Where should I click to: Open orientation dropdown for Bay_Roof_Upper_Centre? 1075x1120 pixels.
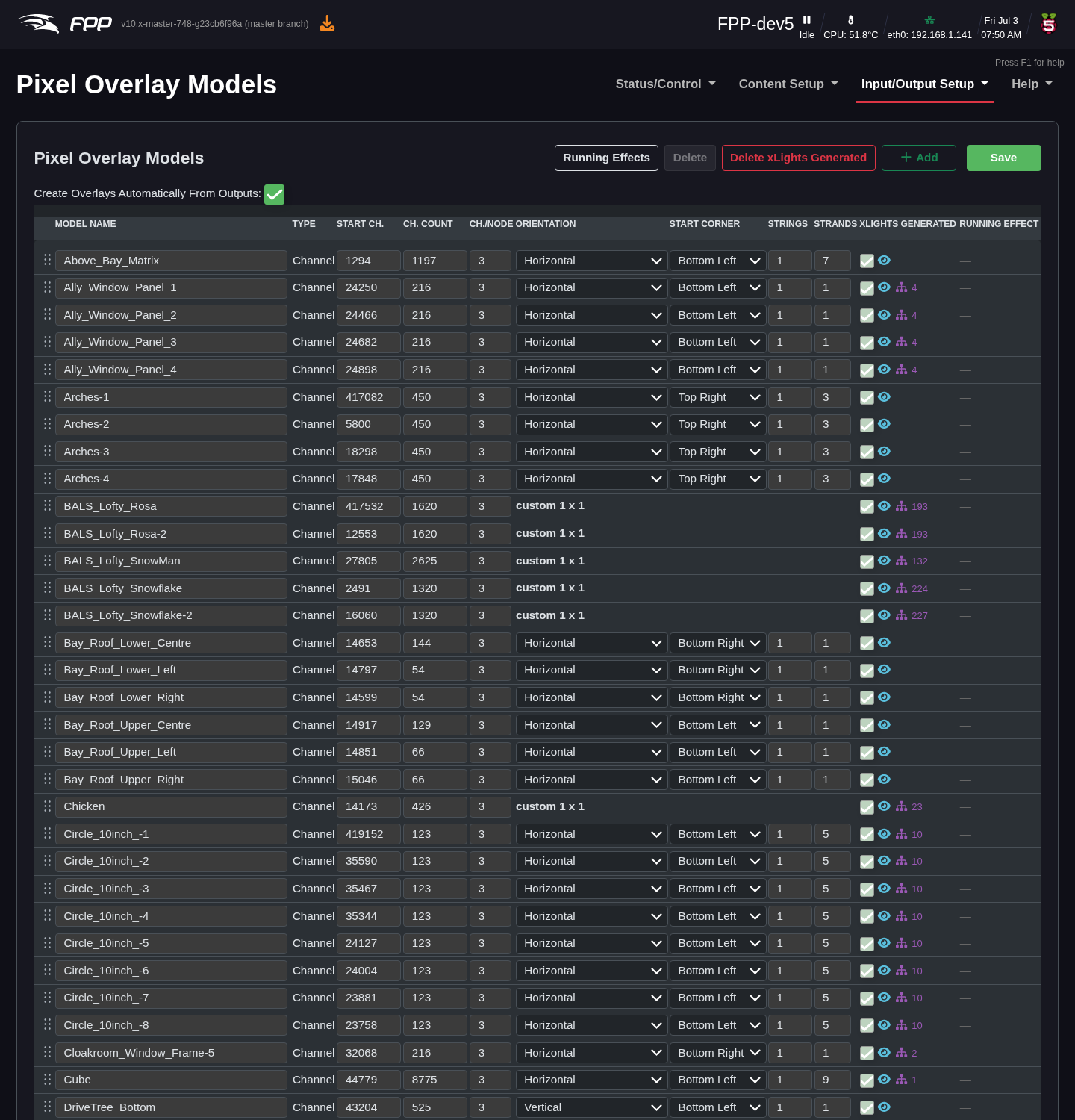click(x=591, y=725)
